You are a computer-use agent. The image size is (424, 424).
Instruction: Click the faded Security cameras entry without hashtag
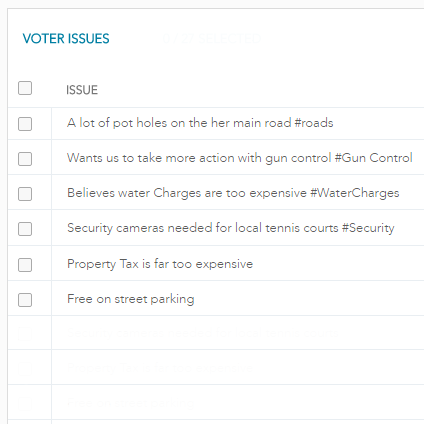click(203, 333)
